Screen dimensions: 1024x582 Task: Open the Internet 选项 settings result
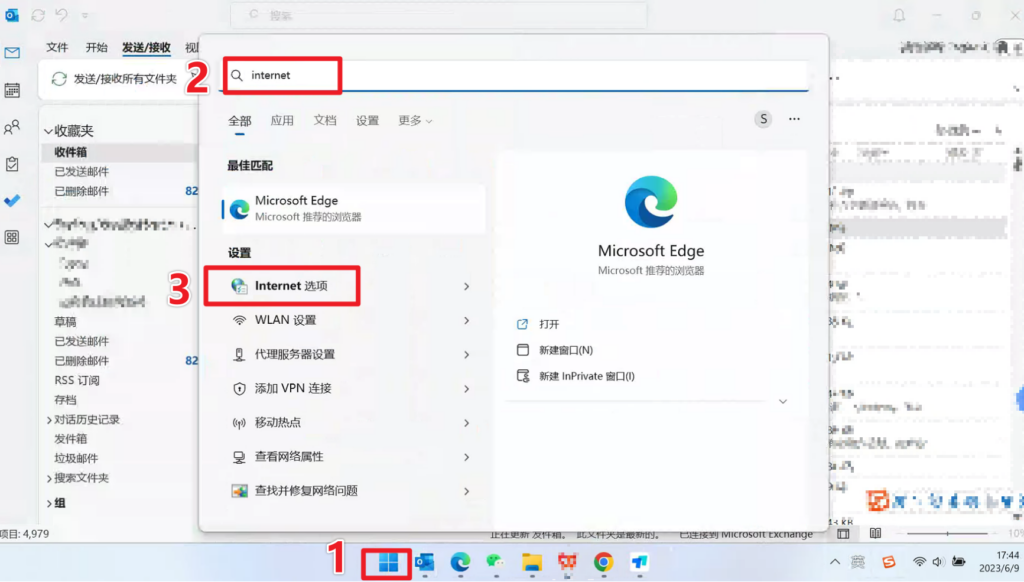[291, 286]
